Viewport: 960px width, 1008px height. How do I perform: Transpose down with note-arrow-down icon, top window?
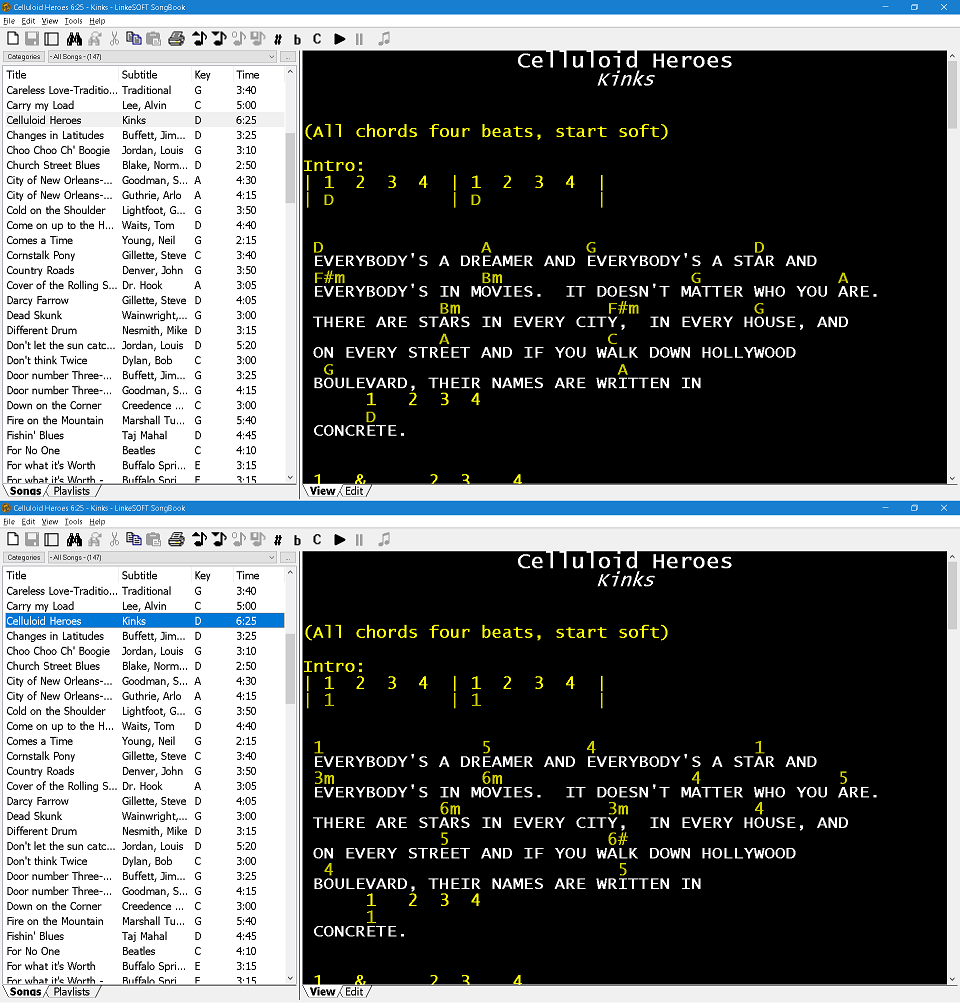pyautogui.click(x=219, y=39)
